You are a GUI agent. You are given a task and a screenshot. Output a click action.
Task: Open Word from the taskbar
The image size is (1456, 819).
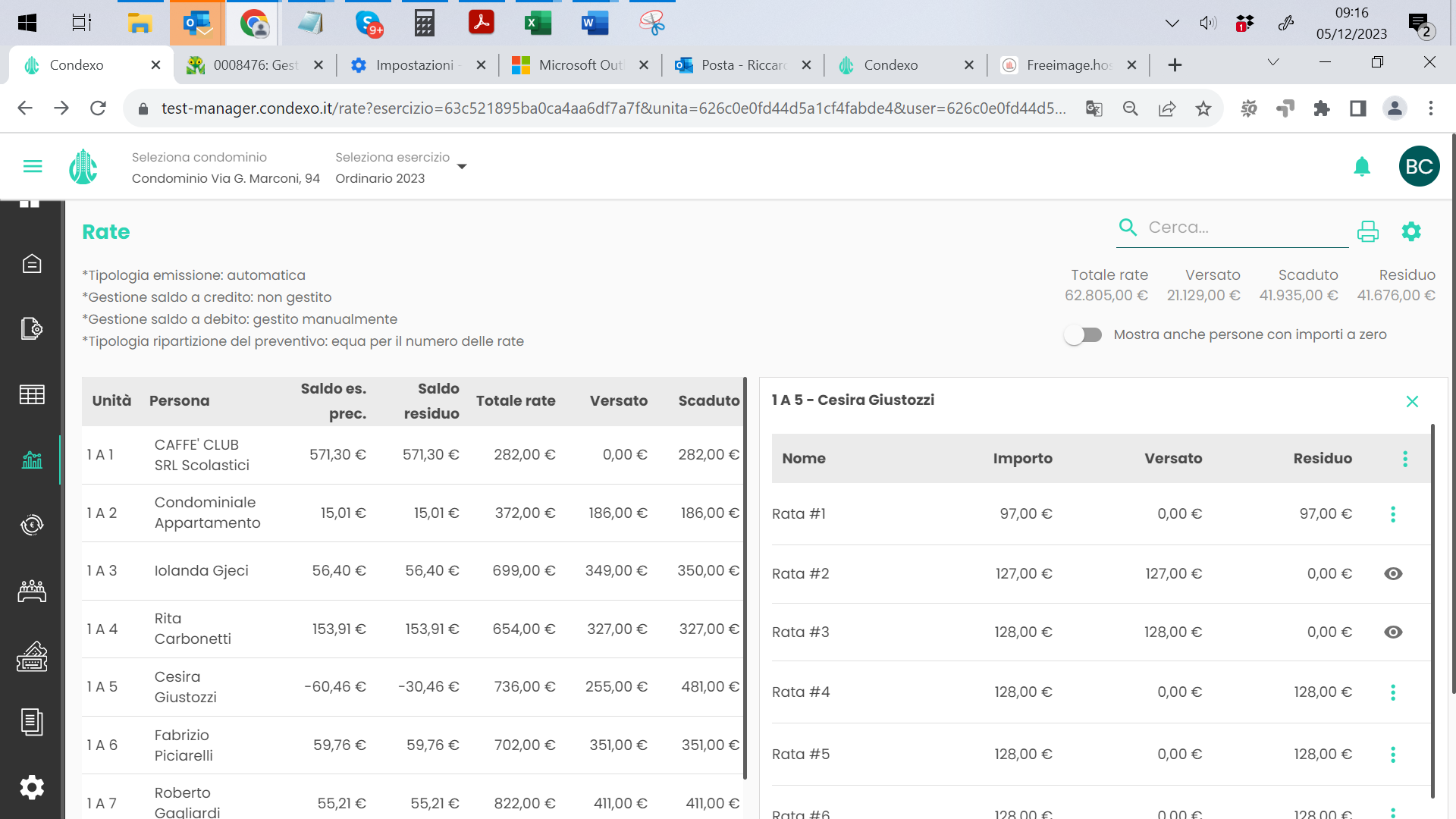tap(595, 23)
